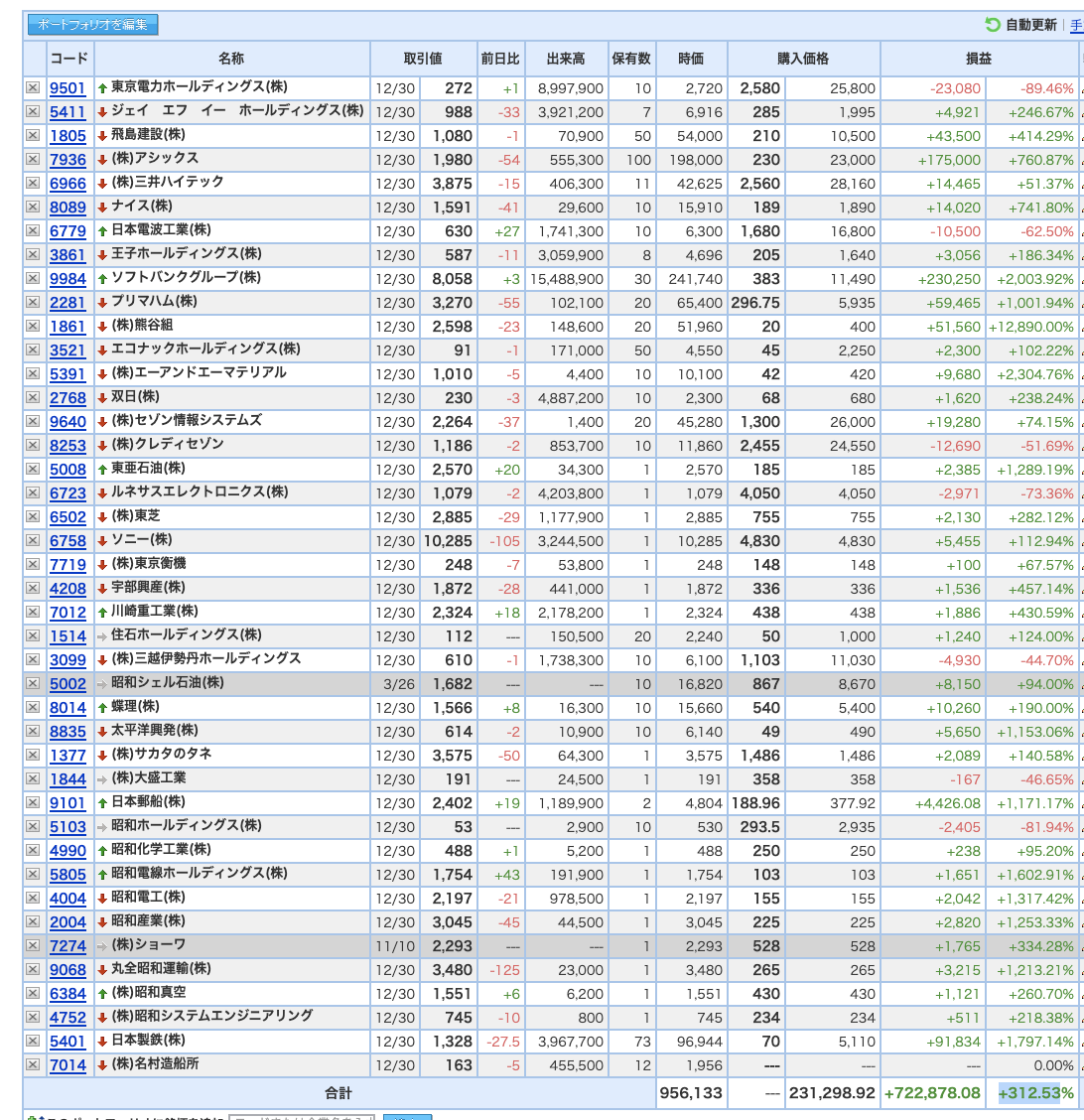Delete row icon for 日本製鉄
The height and width of the screenshot is (1120, 1084).
click(33, 1041)
